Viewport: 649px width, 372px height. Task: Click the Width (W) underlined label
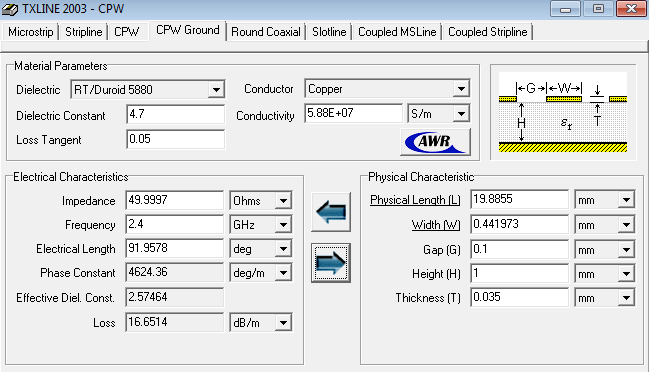436,225
